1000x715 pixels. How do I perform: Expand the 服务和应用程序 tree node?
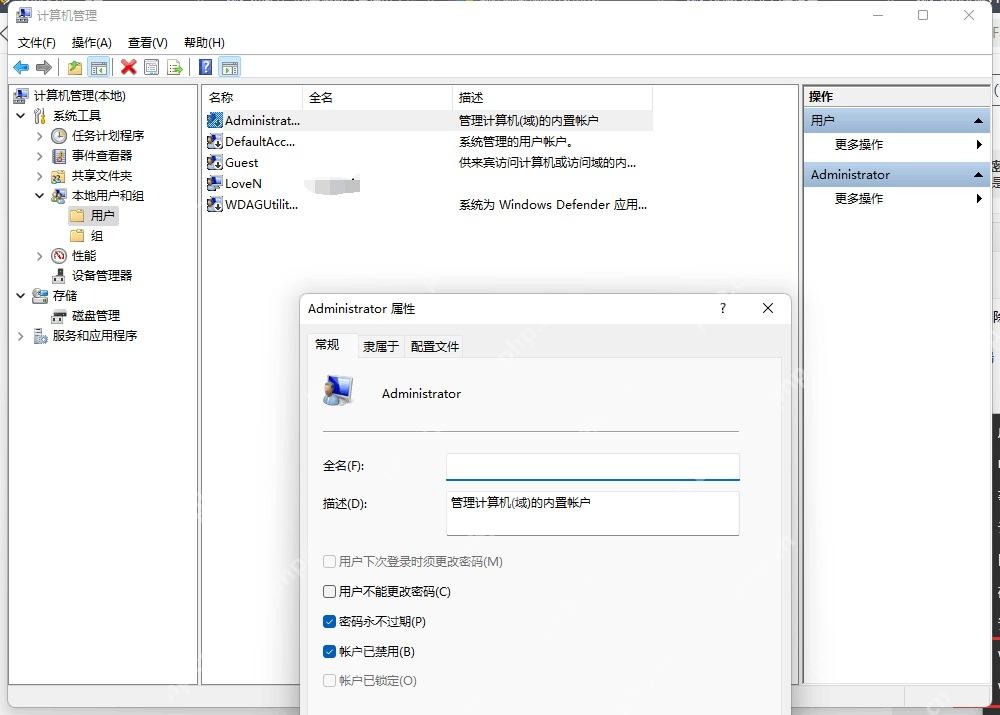(20, 335)
